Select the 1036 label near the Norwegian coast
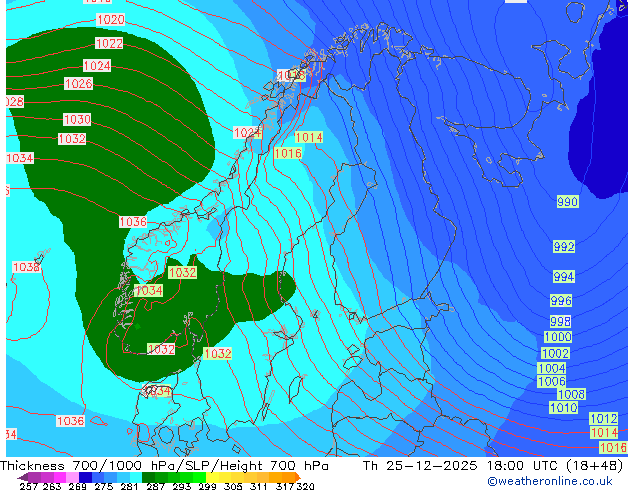Screen dimensions: 634x490 tap(133, 222)
